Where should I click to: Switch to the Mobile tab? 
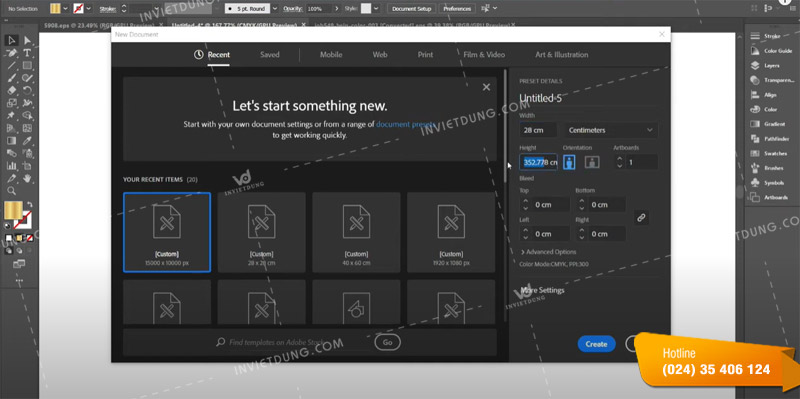331,55
